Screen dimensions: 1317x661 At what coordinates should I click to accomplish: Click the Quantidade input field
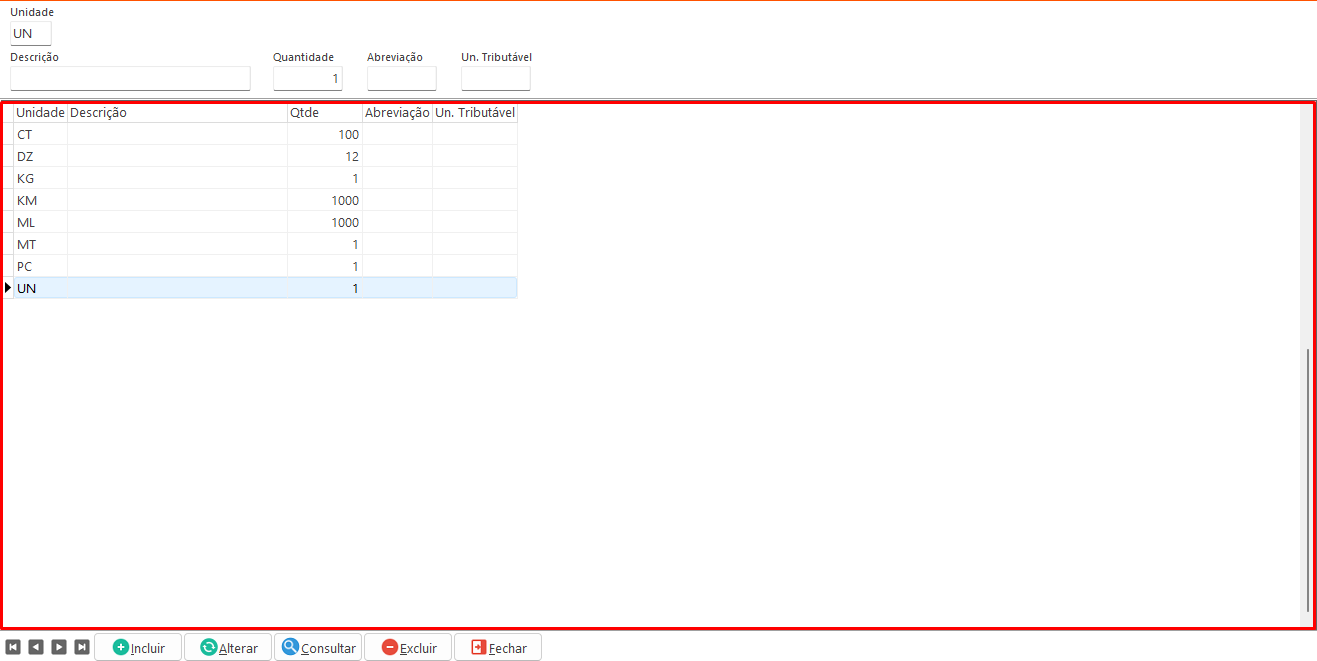coord(307,79)
